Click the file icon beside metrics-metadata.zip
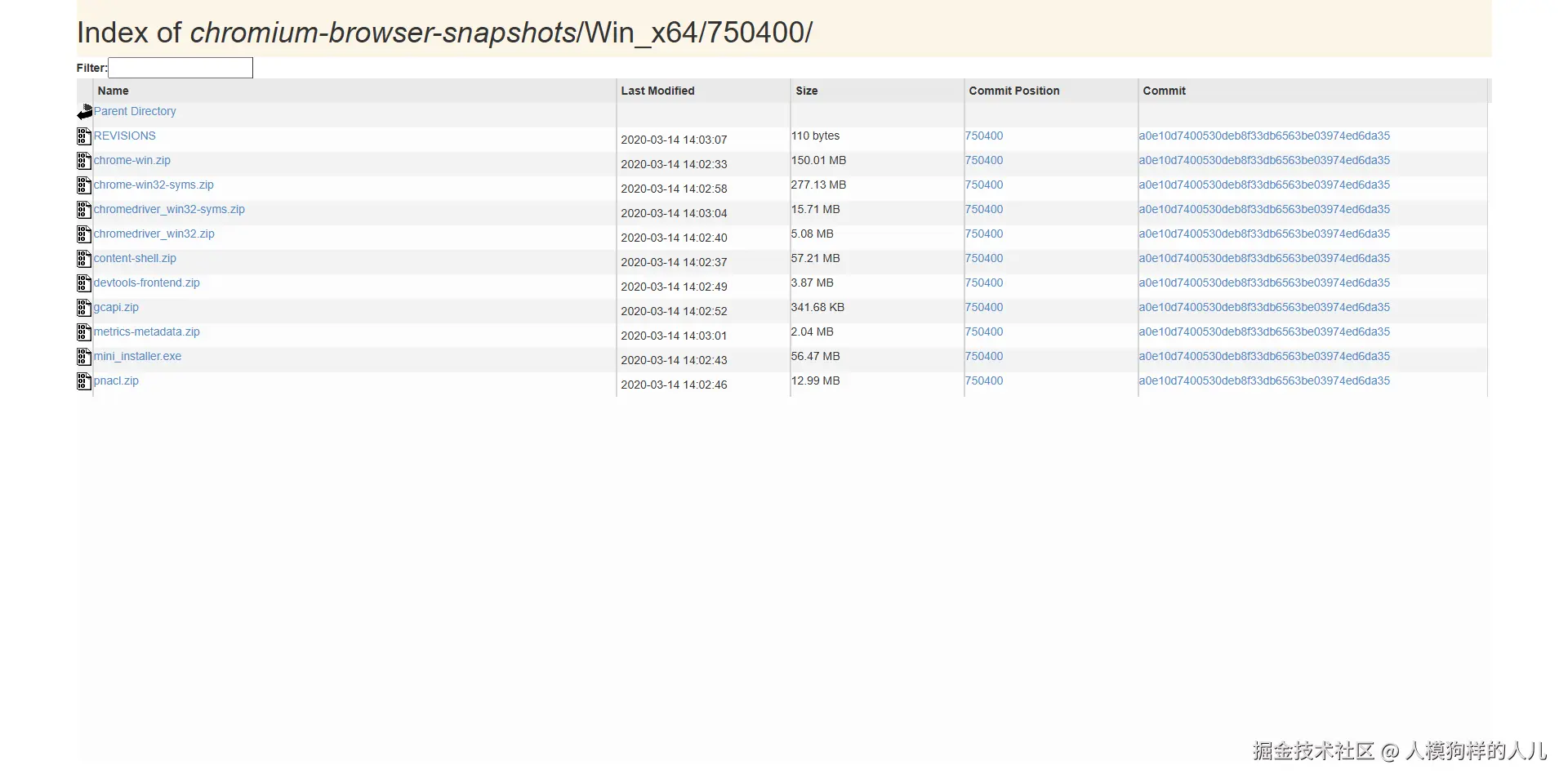1568x783 pixels. click(83, 332)
